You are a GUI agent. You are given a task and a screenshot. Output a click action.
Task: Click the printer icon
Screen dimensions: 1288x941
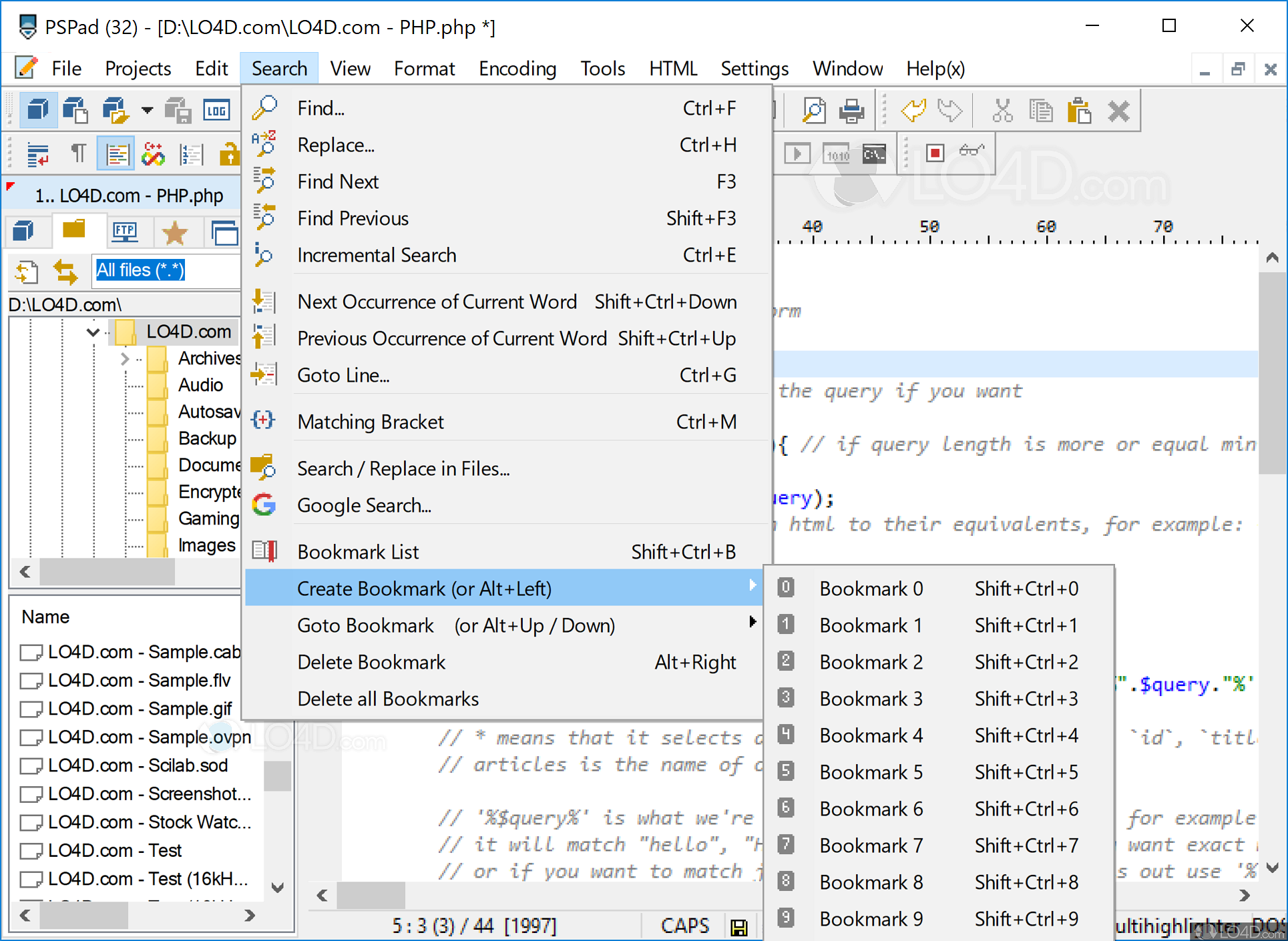point(851,110)
